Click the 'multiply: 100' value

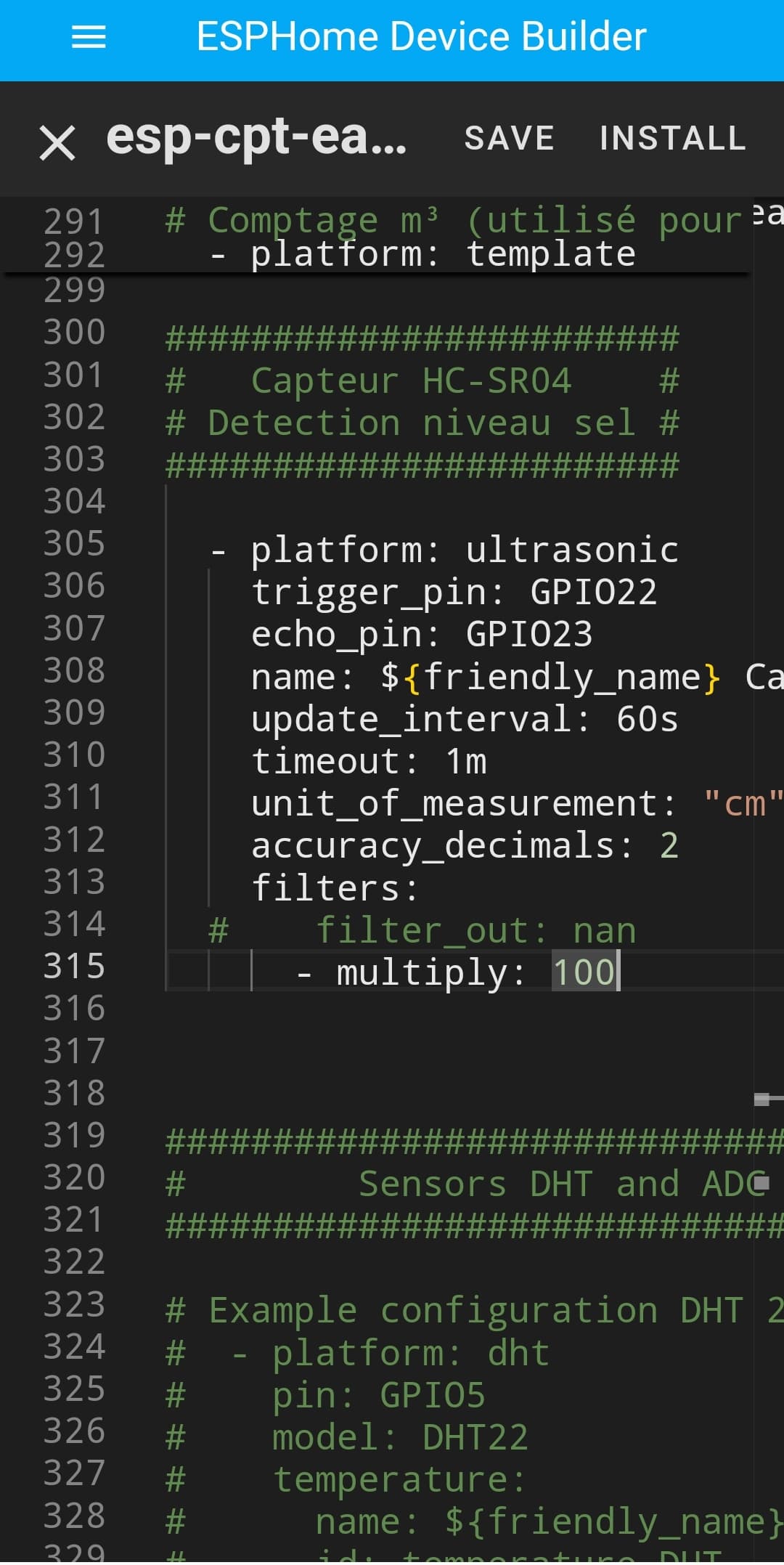point(584,972)
